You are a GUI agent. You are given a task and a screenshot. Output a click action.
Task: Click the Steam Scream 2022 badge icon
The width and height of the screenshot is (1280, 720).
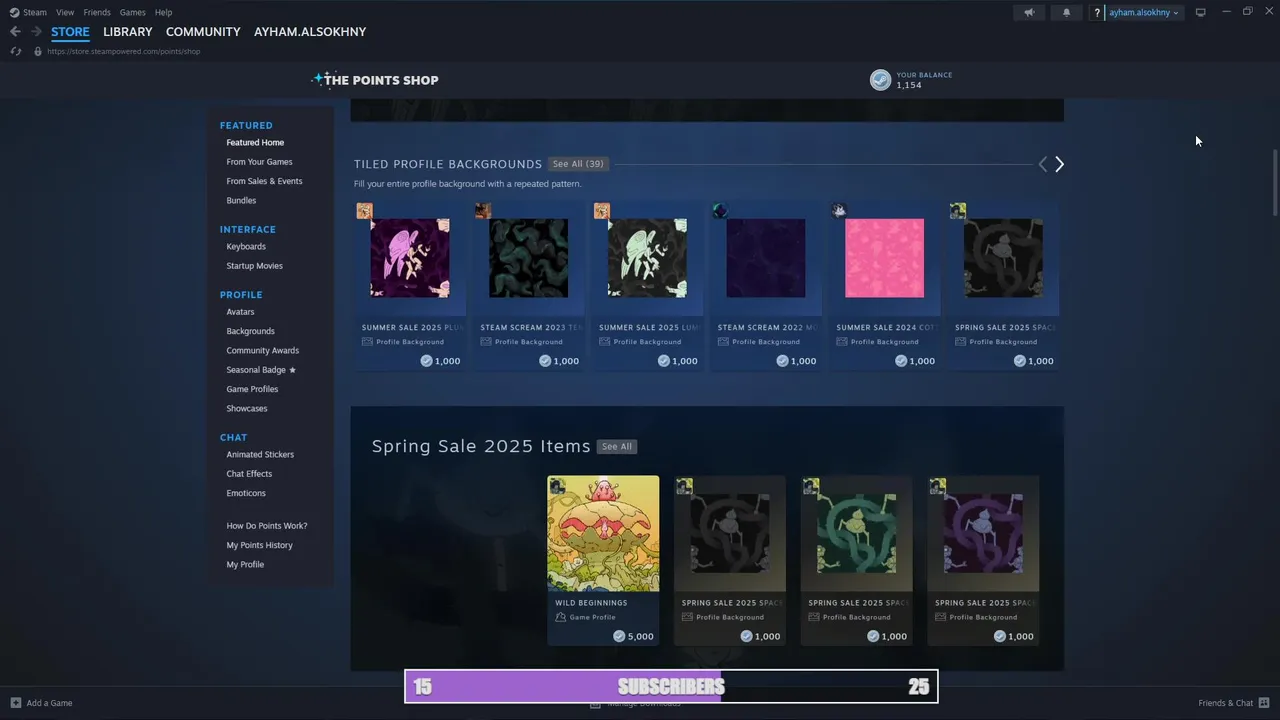pyautogui.click(x=720, y=210)
